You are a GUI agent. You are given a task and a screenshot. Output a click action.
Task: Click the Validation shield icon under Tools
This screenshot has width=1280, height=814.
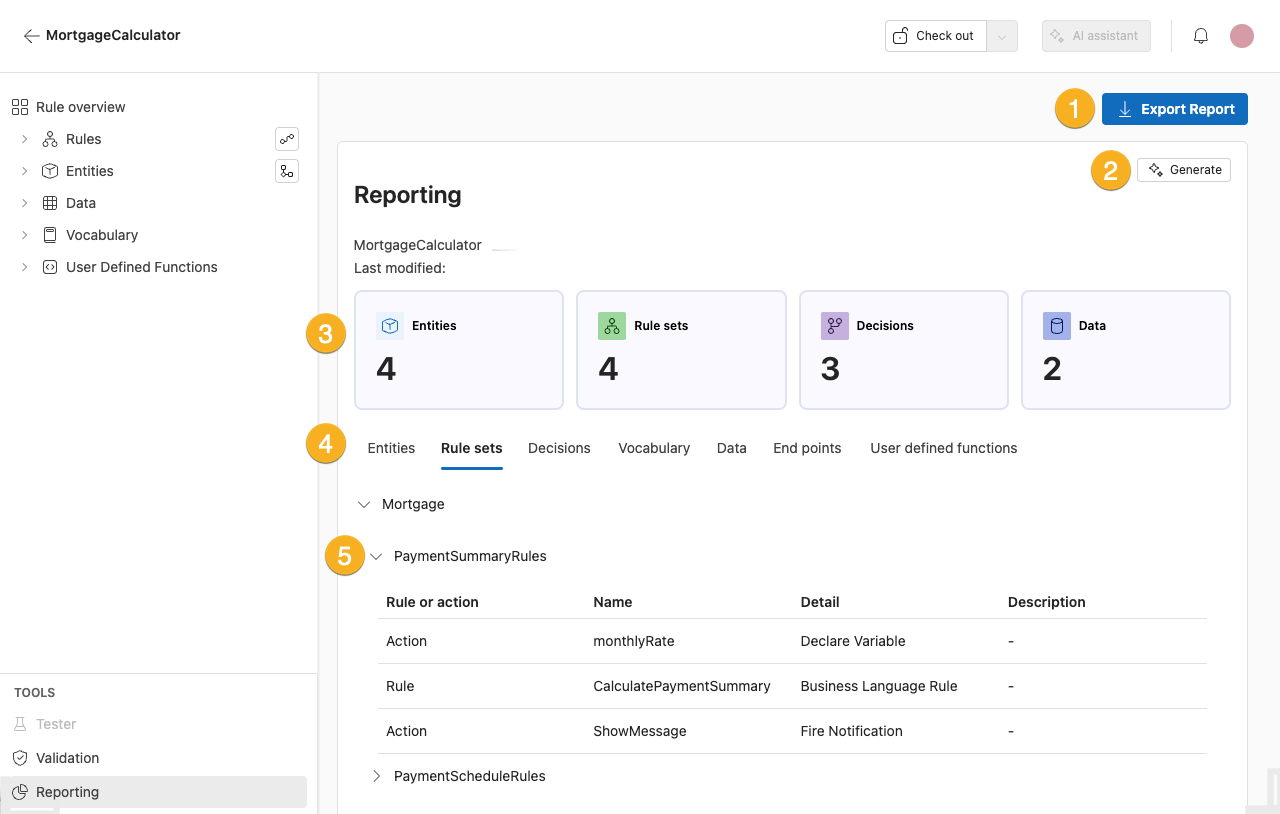20,757
